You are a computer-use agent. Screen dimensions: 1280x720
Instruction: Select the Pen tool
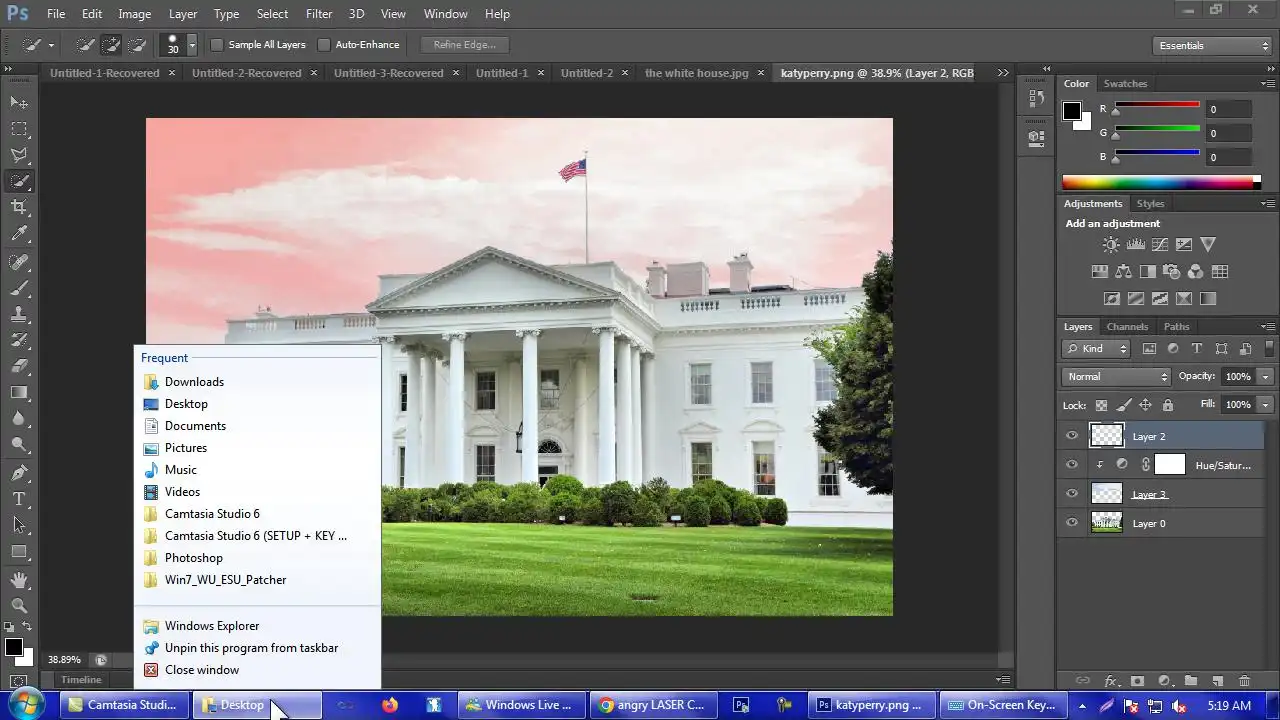pyautogui.click(x=19, y=472)
